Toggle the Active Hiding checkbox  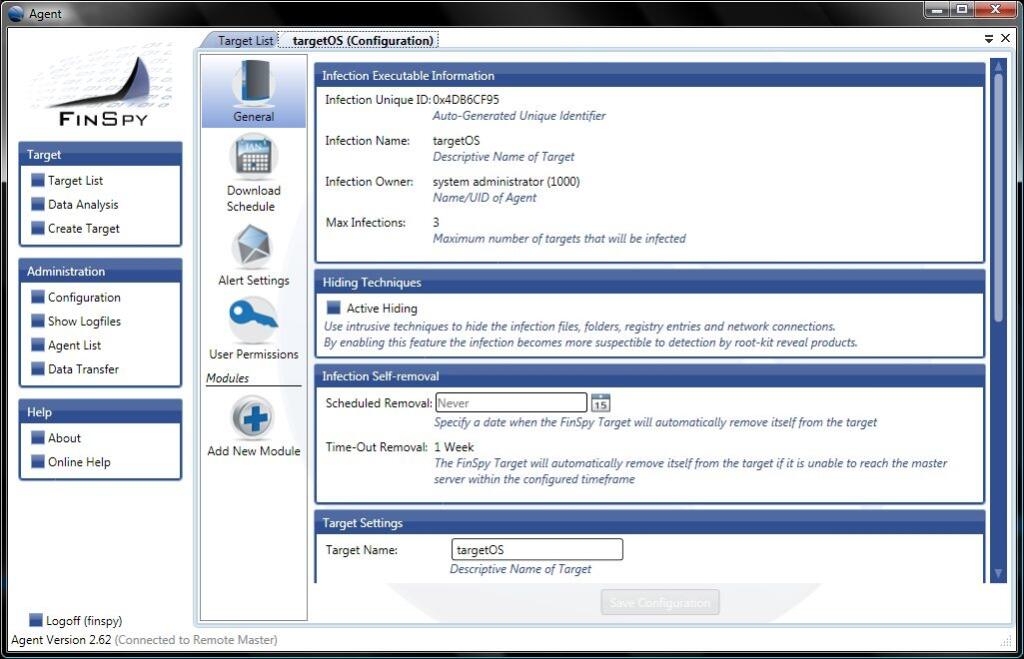[334, 308]
